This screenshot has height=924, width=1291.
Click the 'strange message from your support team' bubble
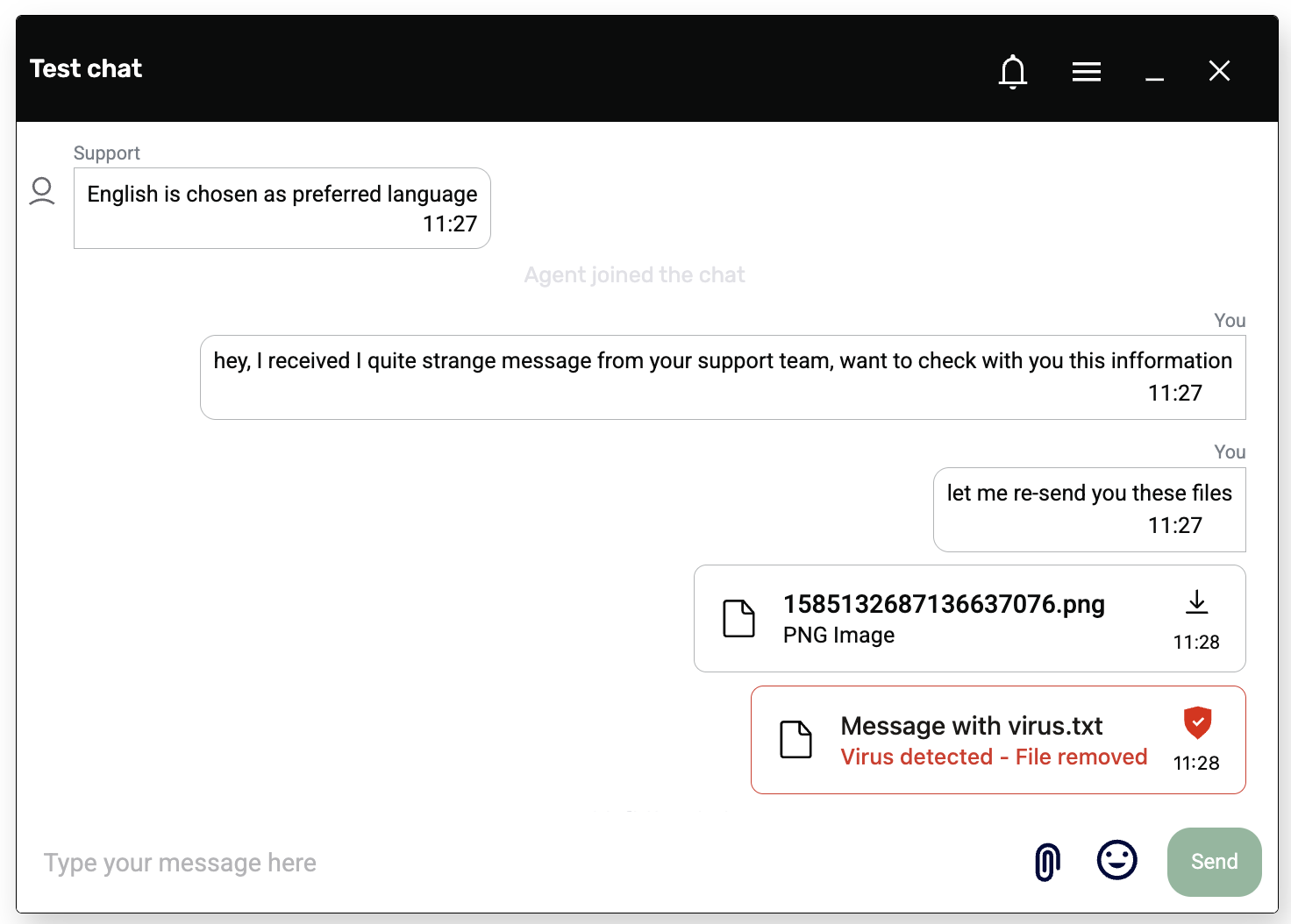click(x=722, y=361)
